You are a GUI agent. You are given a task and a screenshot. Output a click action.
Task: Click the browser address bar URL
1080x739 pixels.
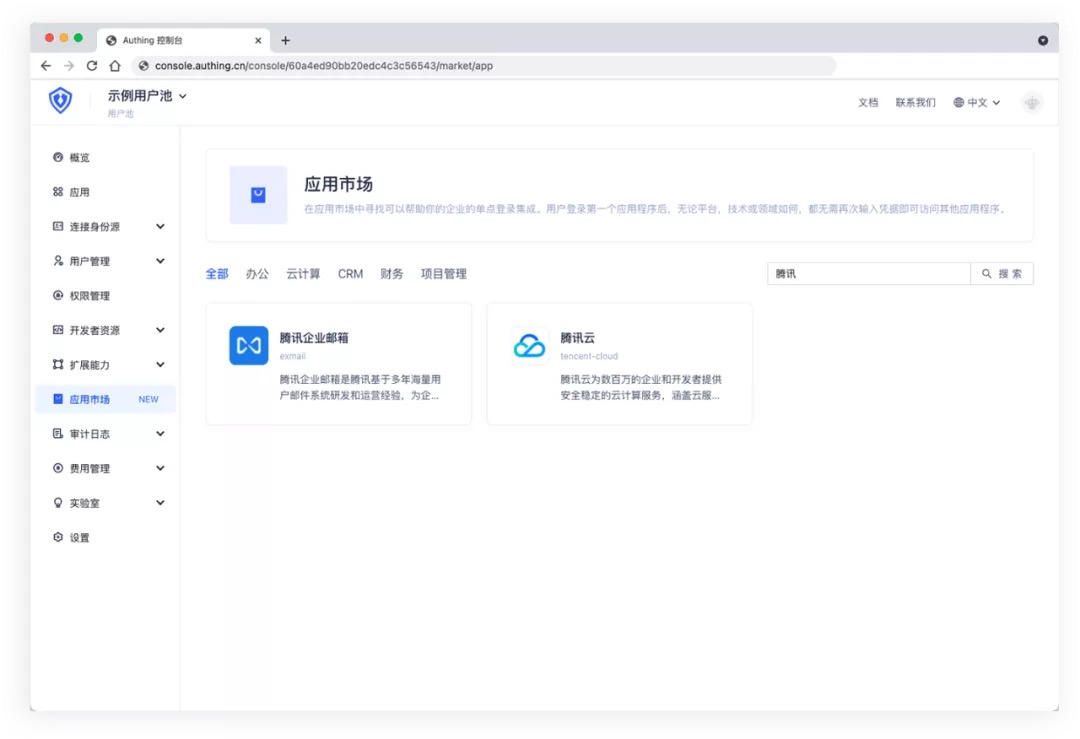tap(324, 65)
